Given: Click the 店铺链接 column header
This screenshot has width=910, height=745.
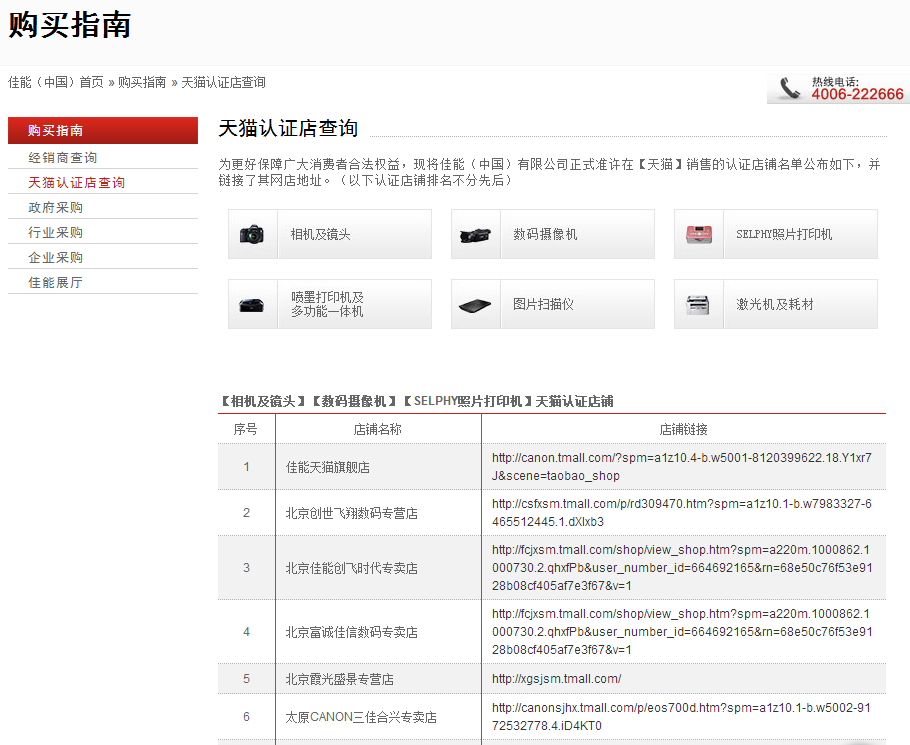Looking at the screenshot, I should (683, 429).
